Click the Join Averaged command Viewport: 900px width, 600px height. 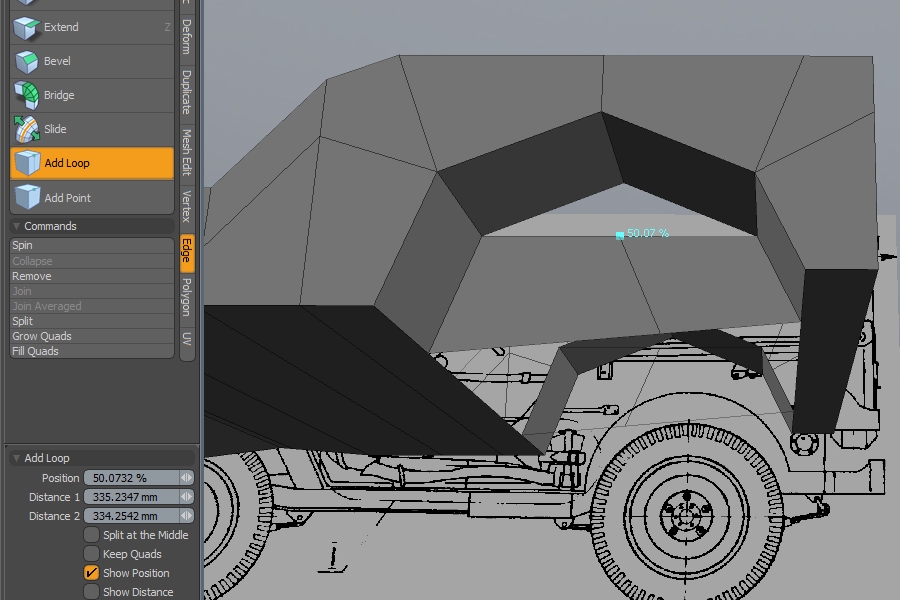92,306
